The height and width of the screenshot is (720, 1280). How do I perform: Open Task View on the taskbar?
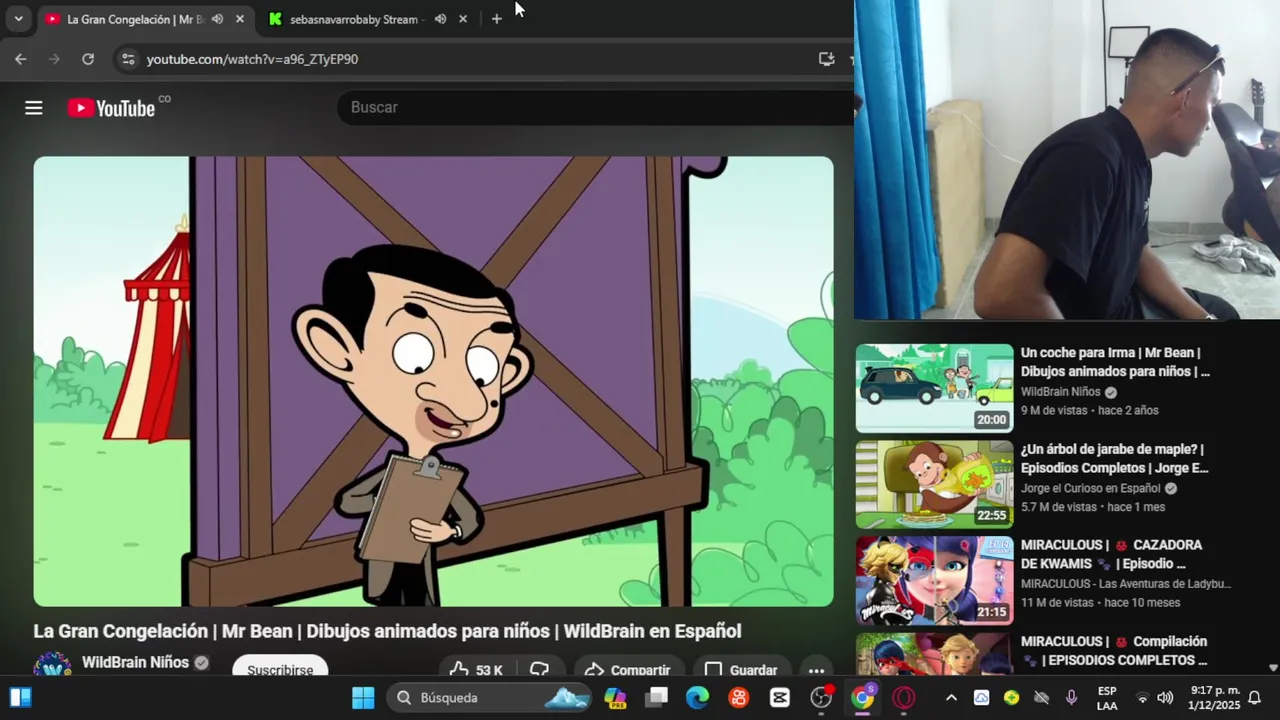[656, 698]
